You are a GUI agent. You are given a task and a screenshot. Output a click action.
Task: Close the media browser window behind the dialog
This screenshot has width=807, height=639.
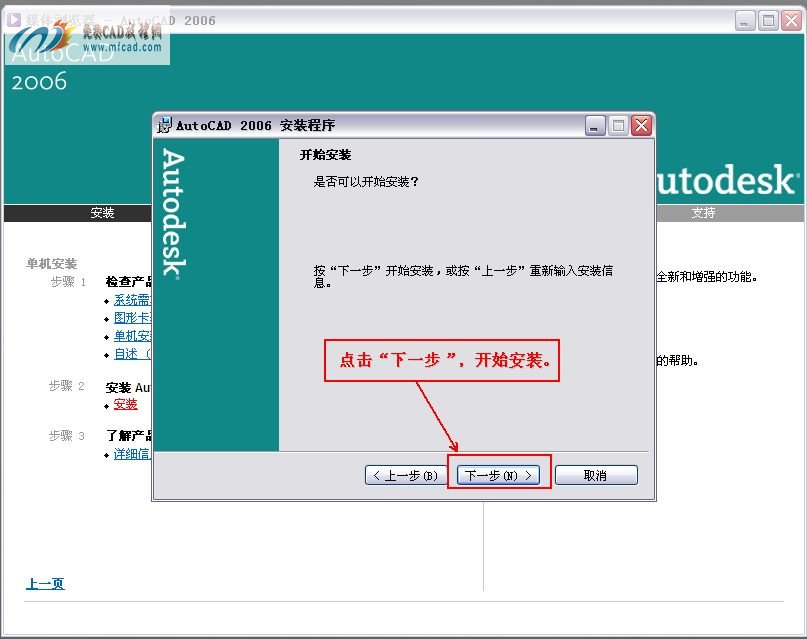coord(792,21)
